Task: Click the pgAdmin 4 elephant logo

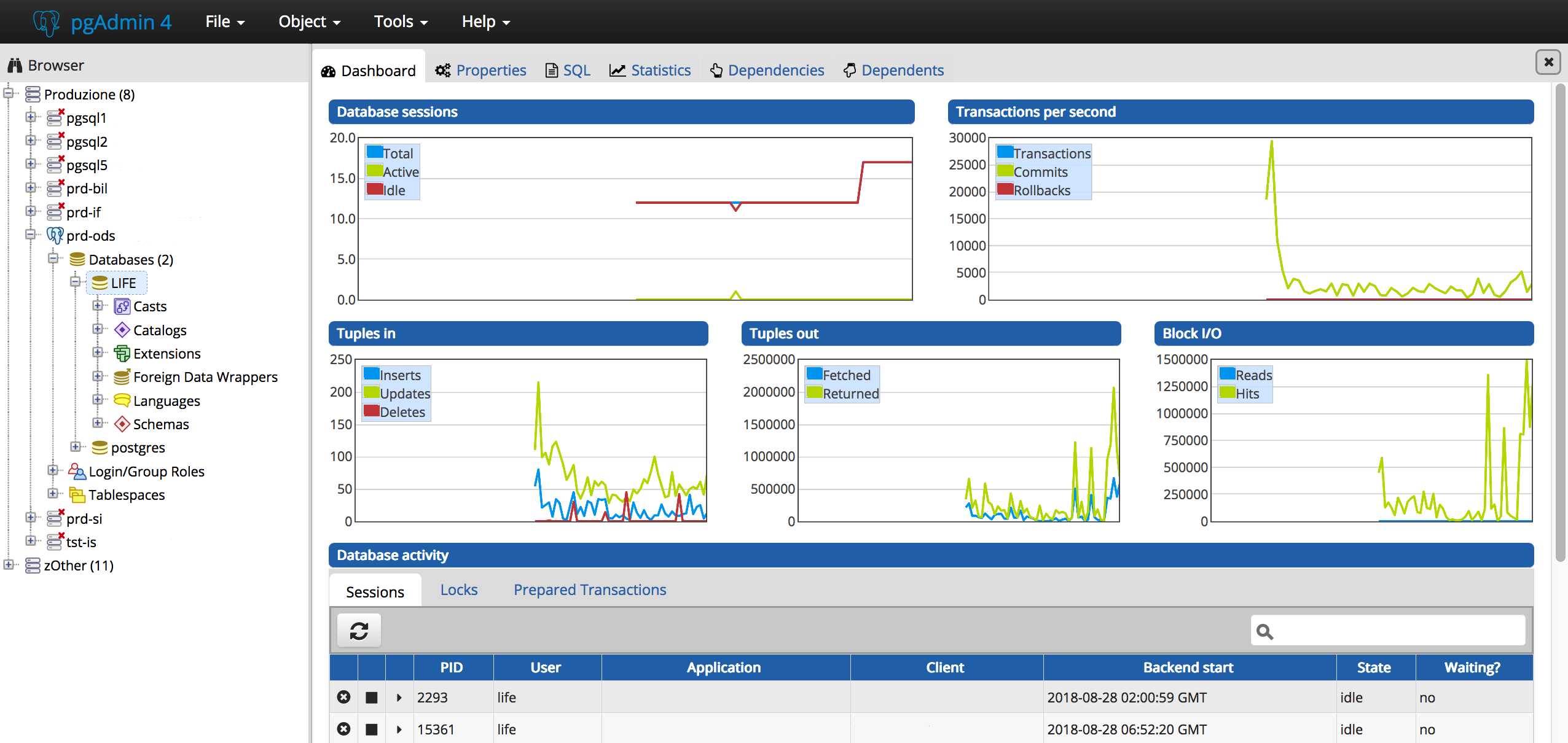Action: click(47, 23)
